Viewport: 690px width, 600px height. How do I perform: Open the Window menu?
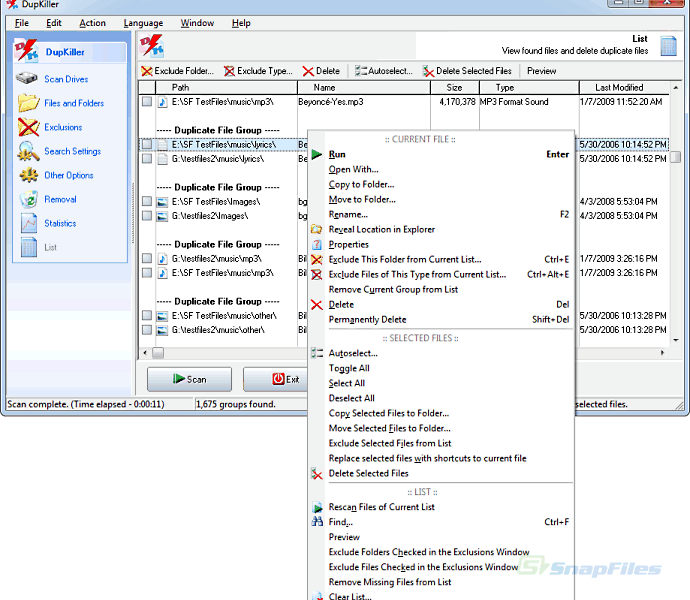pos(197,23)
